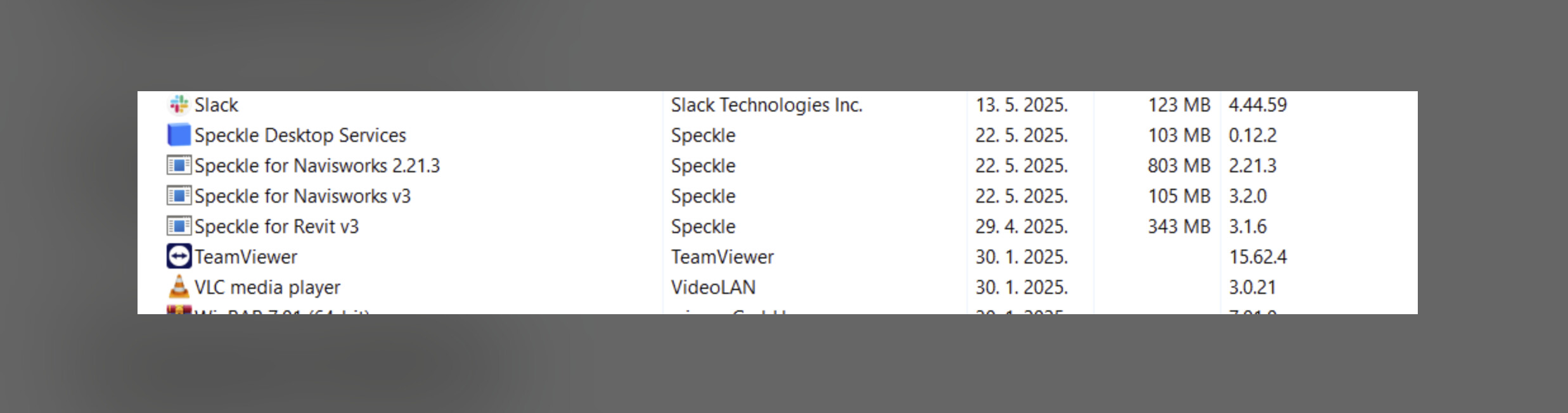Click the Slack Technologies Inc. publisher cell

(x=767, y=105)
